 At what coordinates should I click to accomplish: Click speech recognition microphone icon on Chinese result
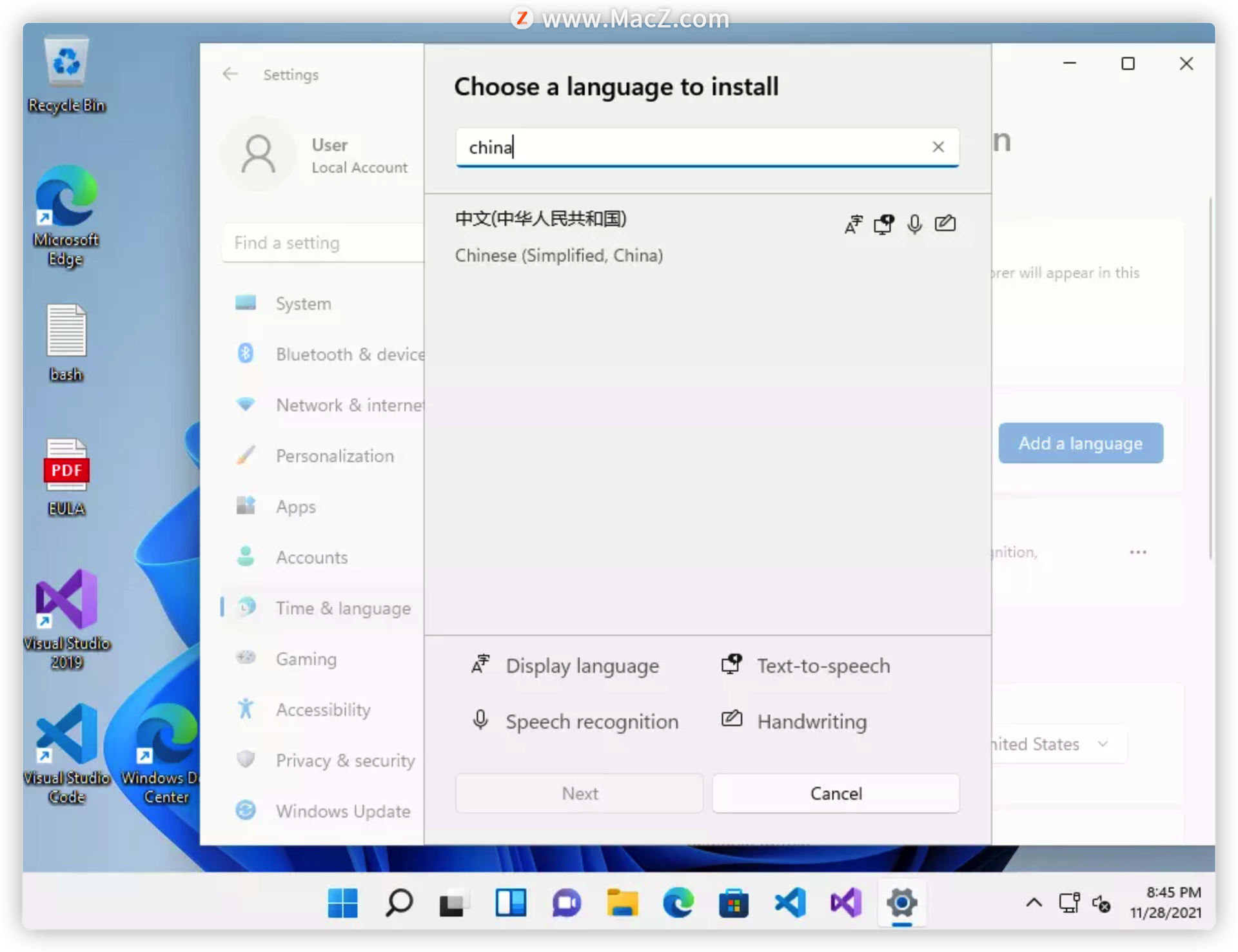tap(914, 224)
